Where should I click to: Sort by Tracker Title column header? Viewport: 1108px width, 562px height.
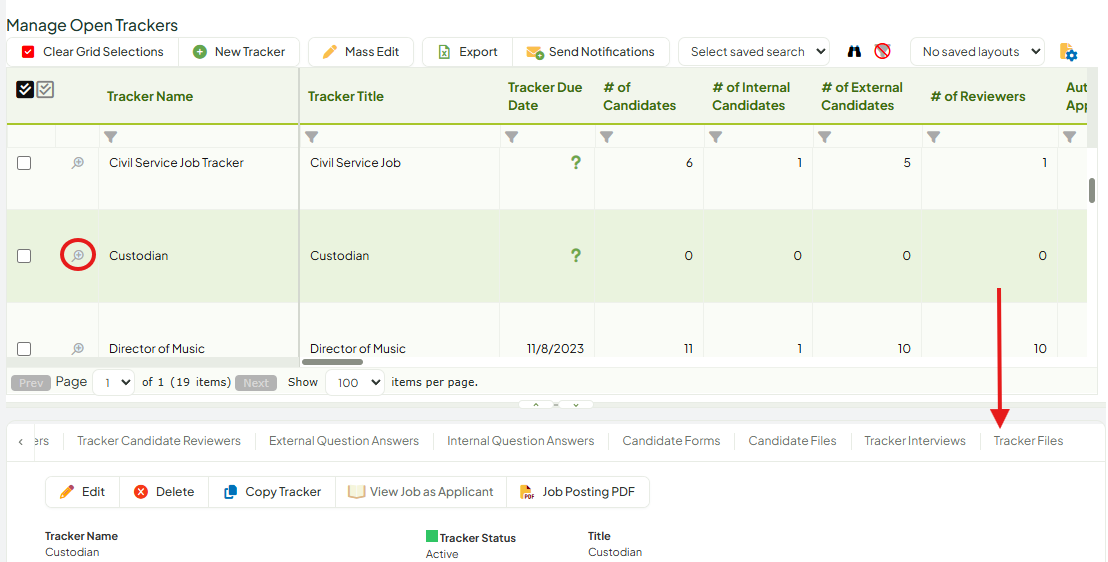(346, 97)
